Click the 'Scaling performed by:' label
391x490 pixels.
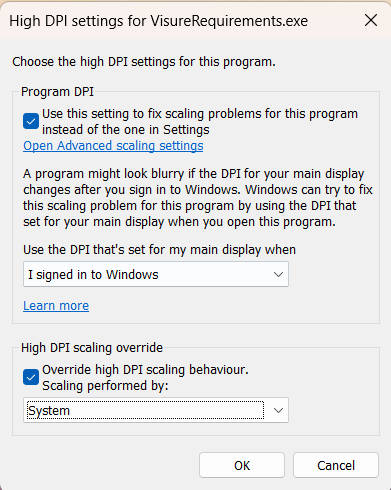pyautogui.click(x=105, y=386)
